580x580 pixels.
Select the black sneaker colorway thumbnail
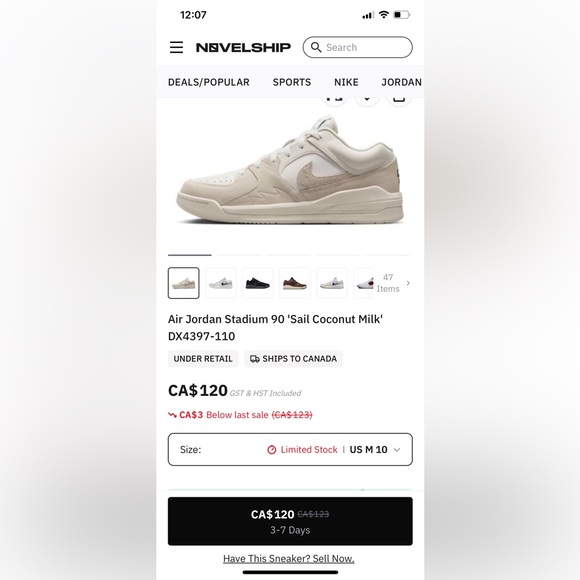(x=258, y=283)
